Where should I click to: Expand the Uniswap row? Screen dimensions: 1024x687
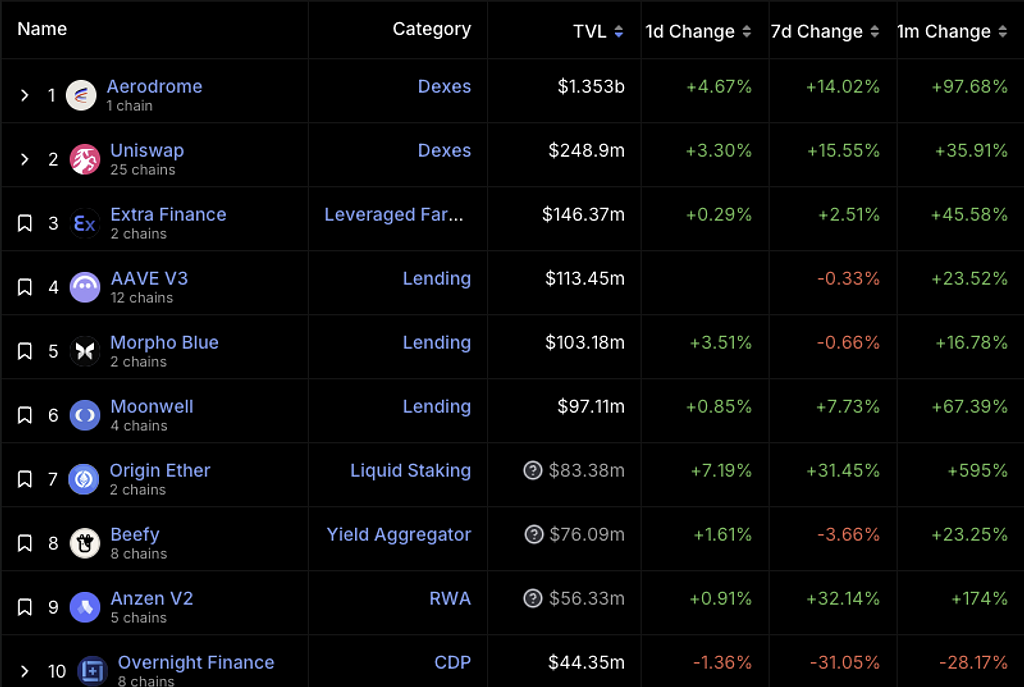(x=25, y=159)
